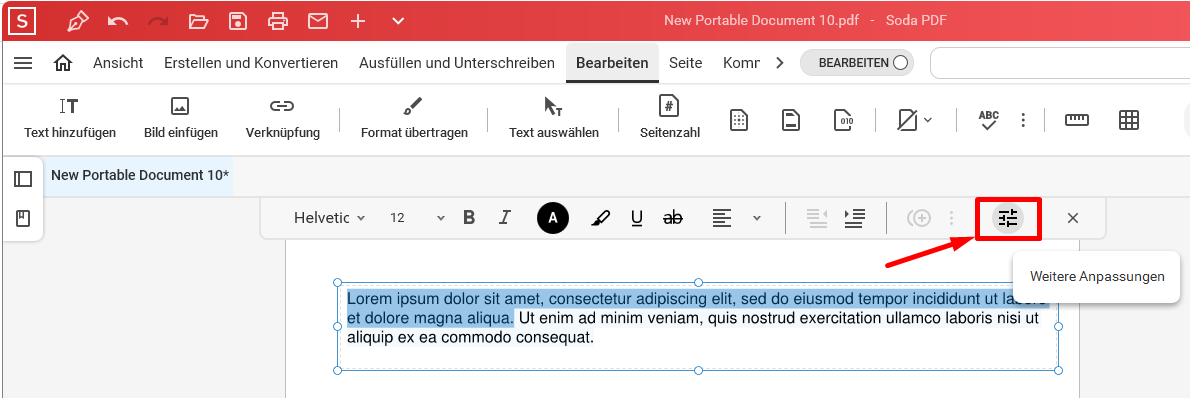Close the text formatting toolbar

pos(1072,218)
